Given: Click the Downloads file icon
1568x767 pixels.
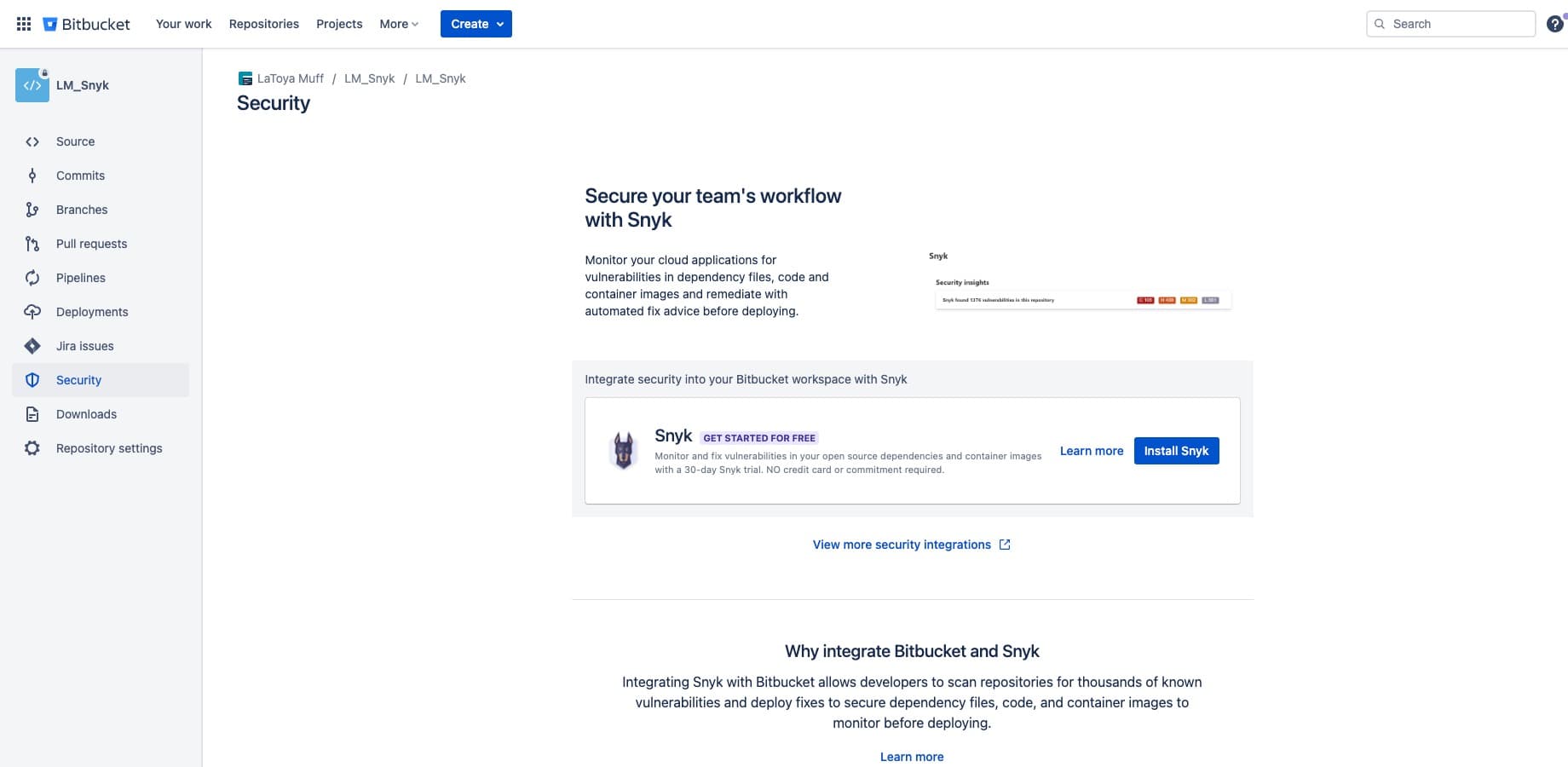Looking at the screenshot, I should 32,414.
